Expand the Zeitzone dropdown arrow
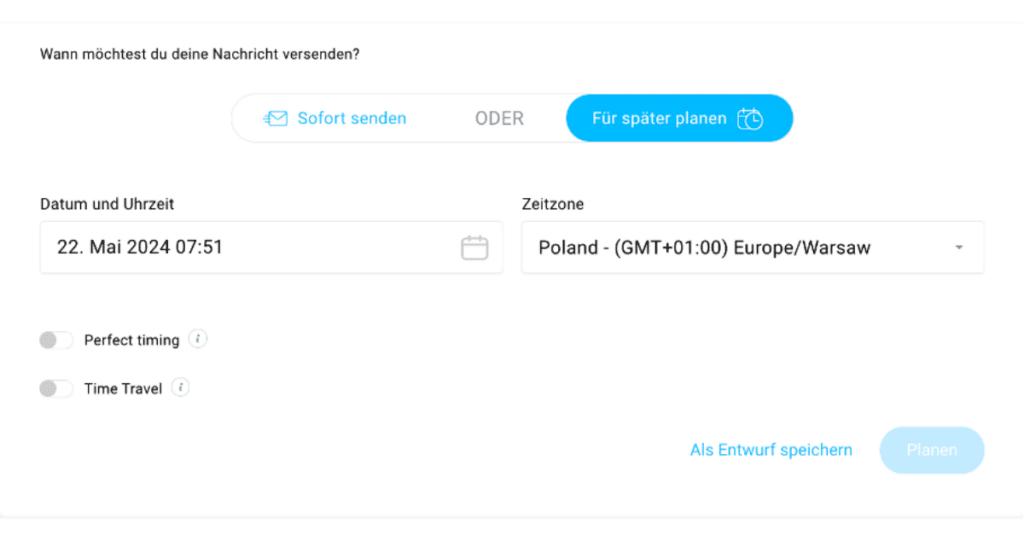 (x=959, y=247)
